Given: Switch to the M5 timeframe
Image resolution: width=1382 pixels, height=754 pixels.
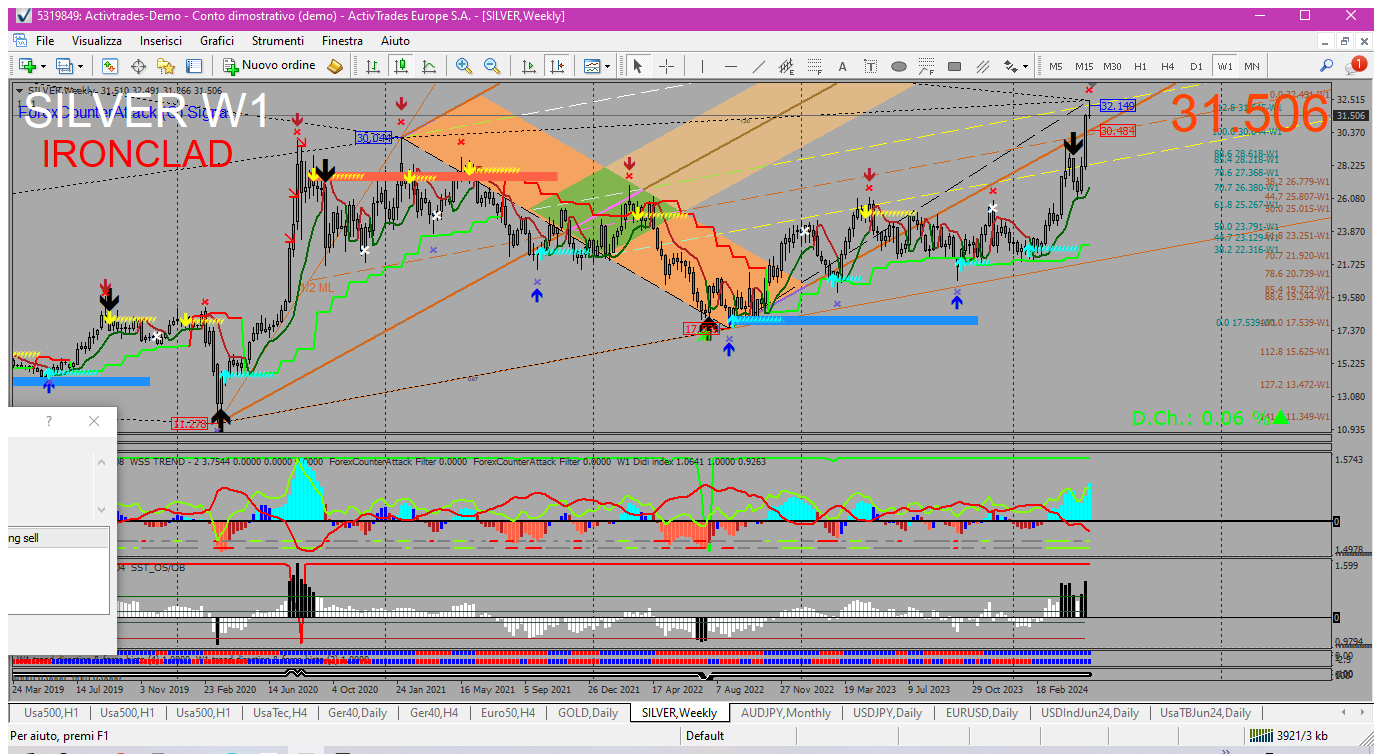Looking at the screenshot, I should 1056,66.
